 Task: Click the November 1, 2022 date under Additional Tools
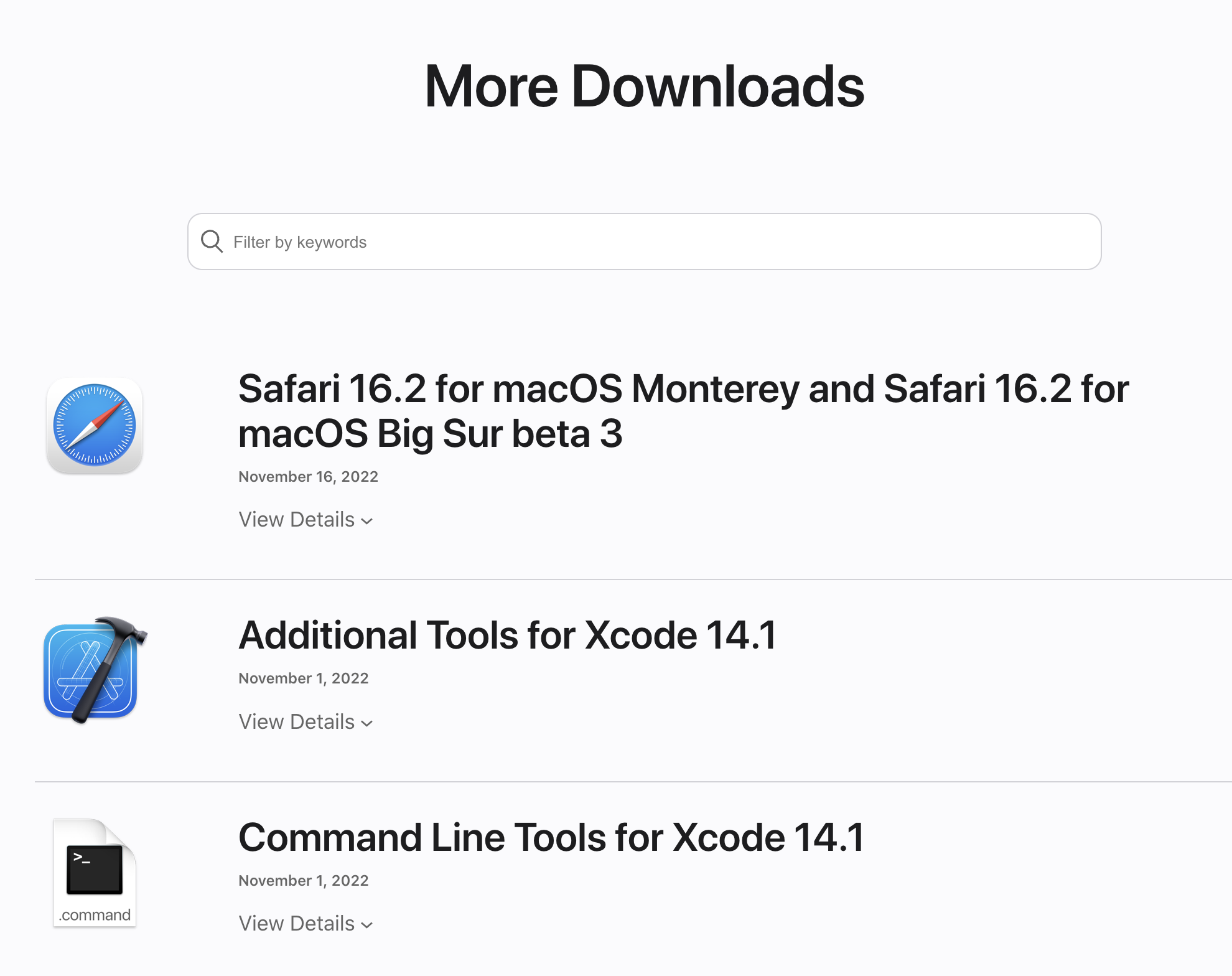pos(304,678)
